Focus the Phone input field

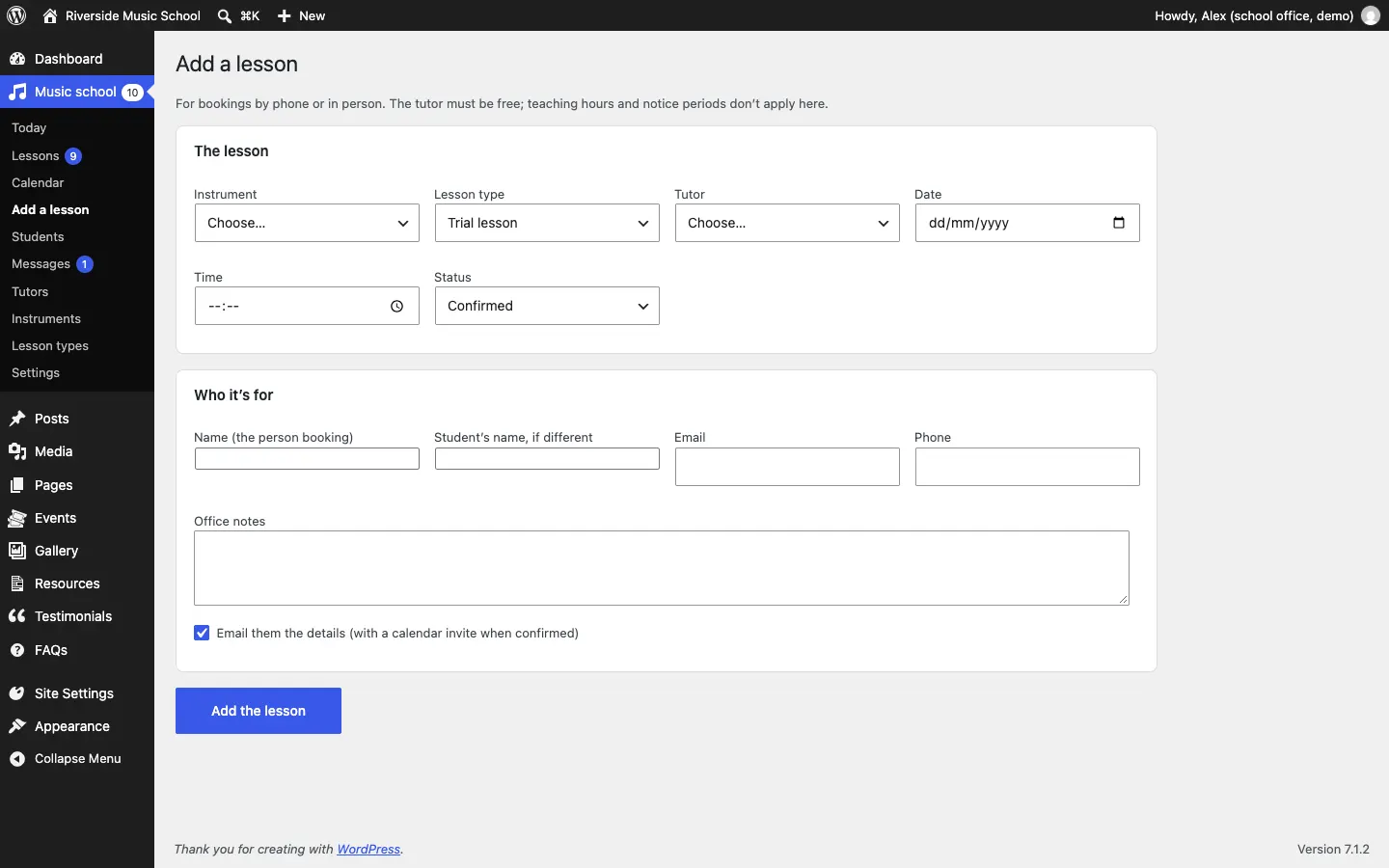1027,467
